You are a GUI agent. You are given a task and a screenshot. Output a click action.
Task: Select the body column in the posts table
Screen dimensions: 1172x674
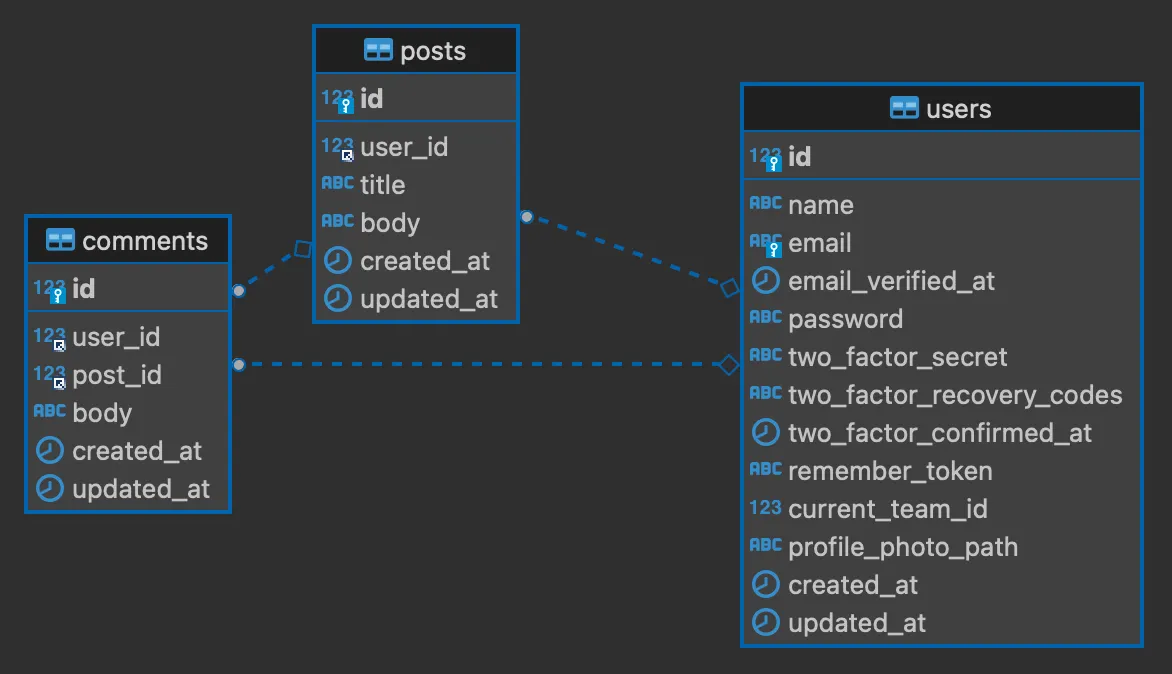[391, 222]
